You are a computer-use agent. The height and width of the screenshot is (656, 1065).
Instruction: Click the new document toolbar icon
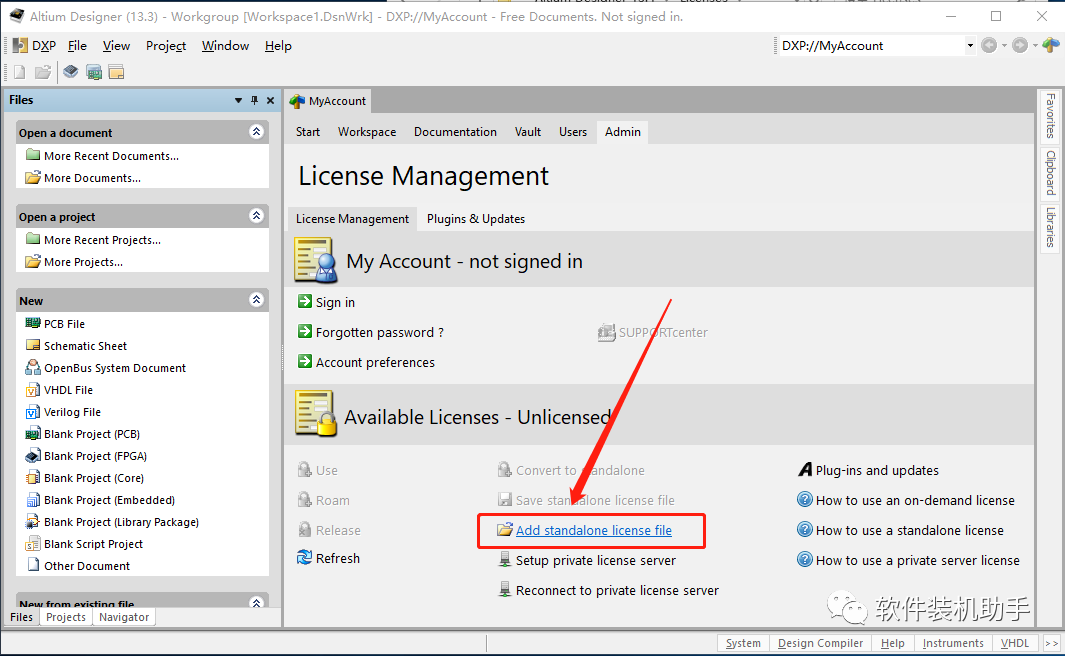pos(20,72)
